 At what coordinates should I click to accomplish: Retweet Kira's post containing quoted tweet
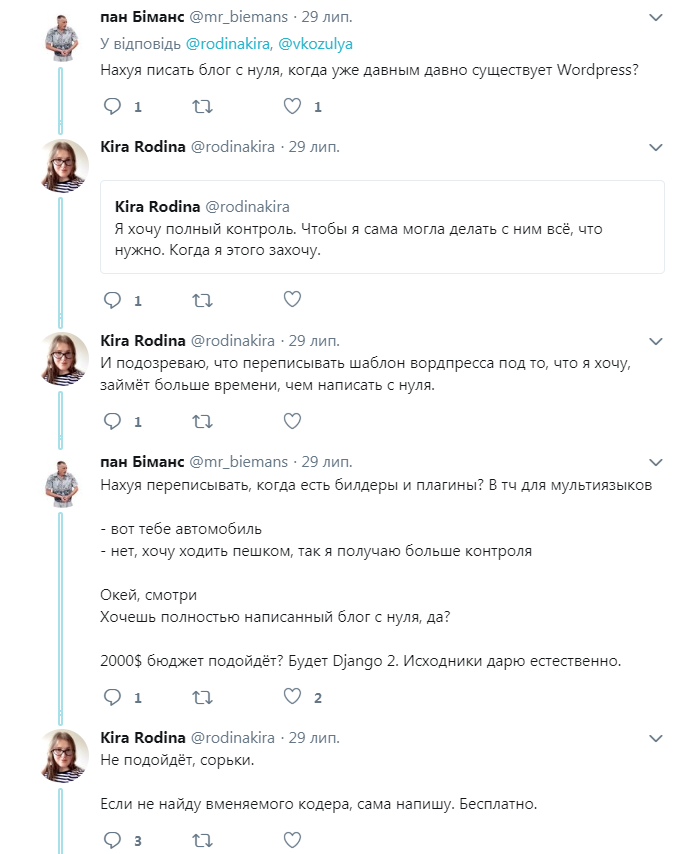click(x=202, y=299)
